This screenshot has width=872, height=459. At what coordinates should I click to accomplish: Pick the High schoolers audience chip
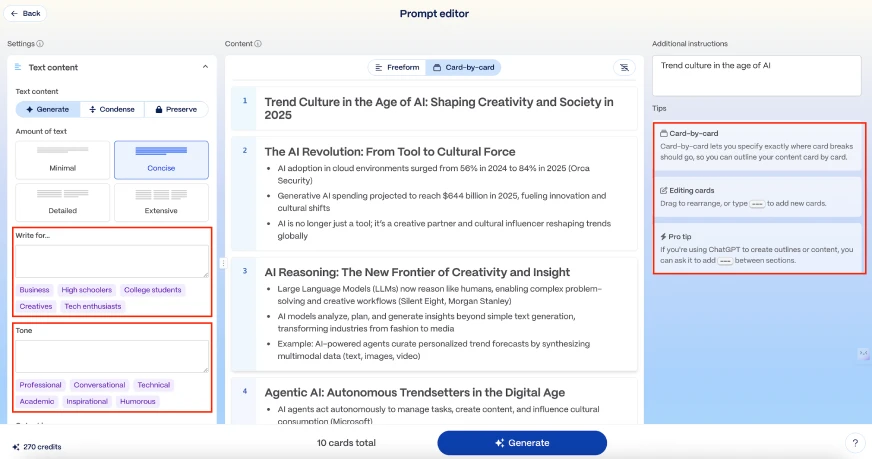[87, 290]
